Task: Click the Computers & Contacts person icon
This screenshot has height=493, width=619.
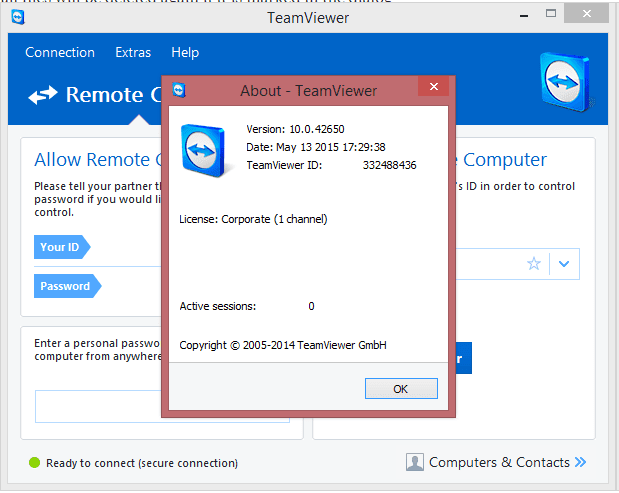Action: [x=415, y=462]
